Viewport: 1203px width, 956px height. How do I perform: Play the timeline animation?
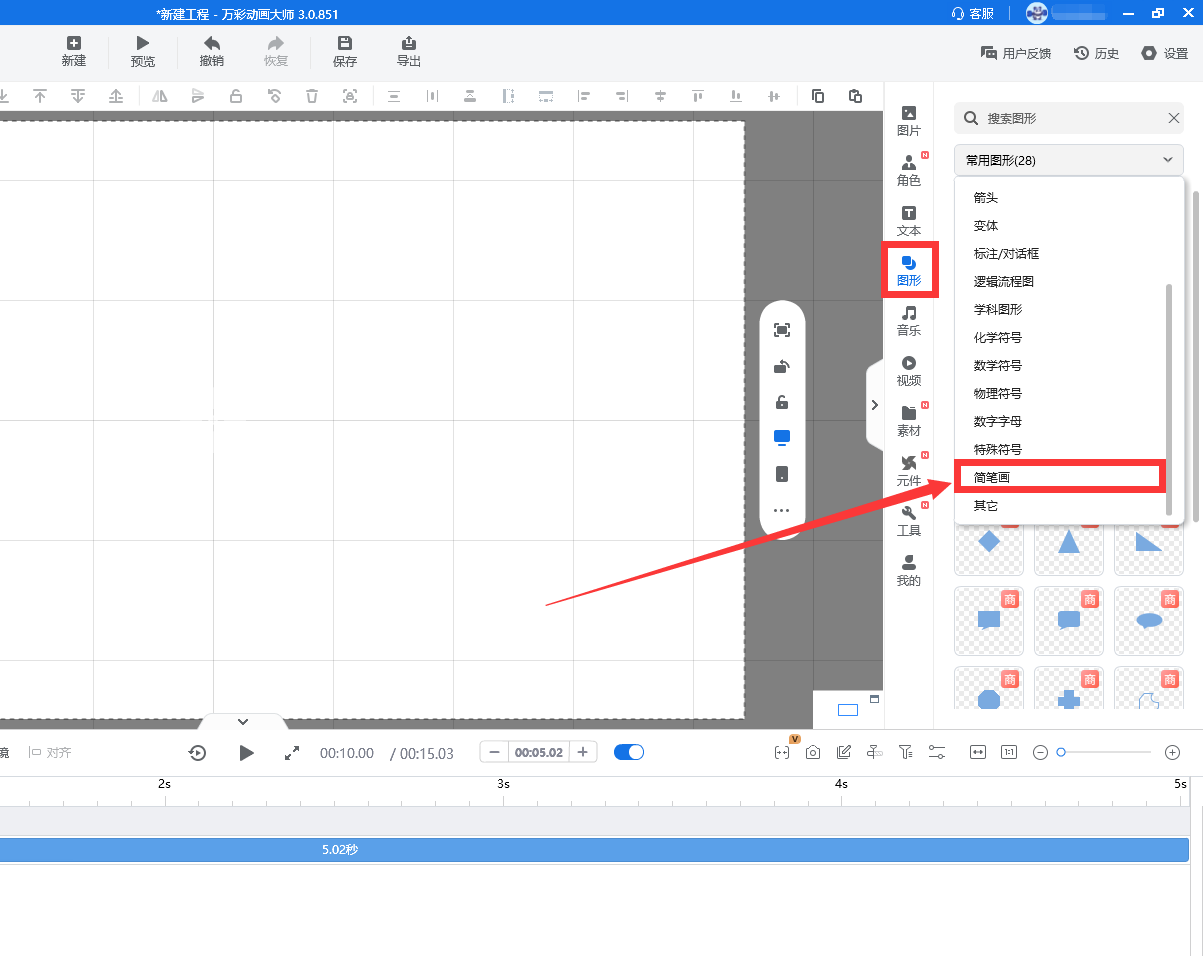click(246, 753)
